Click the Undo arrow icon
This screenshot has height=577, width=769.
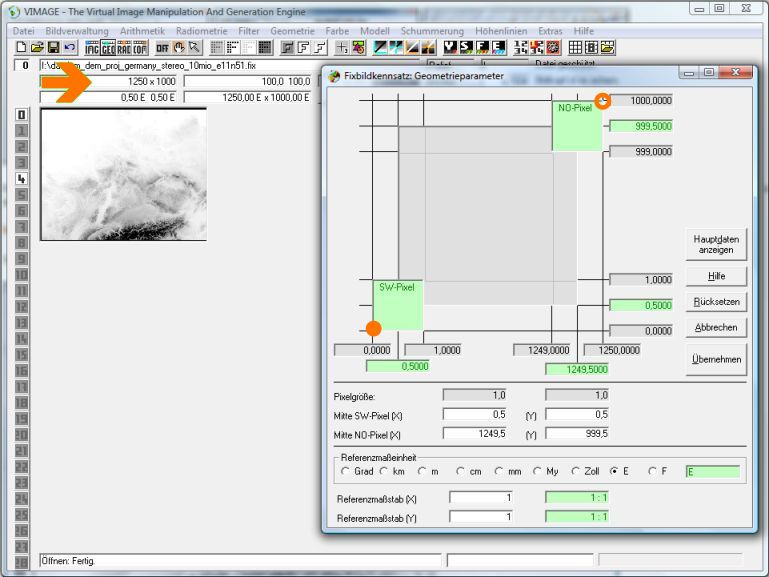tap(69, 47)
